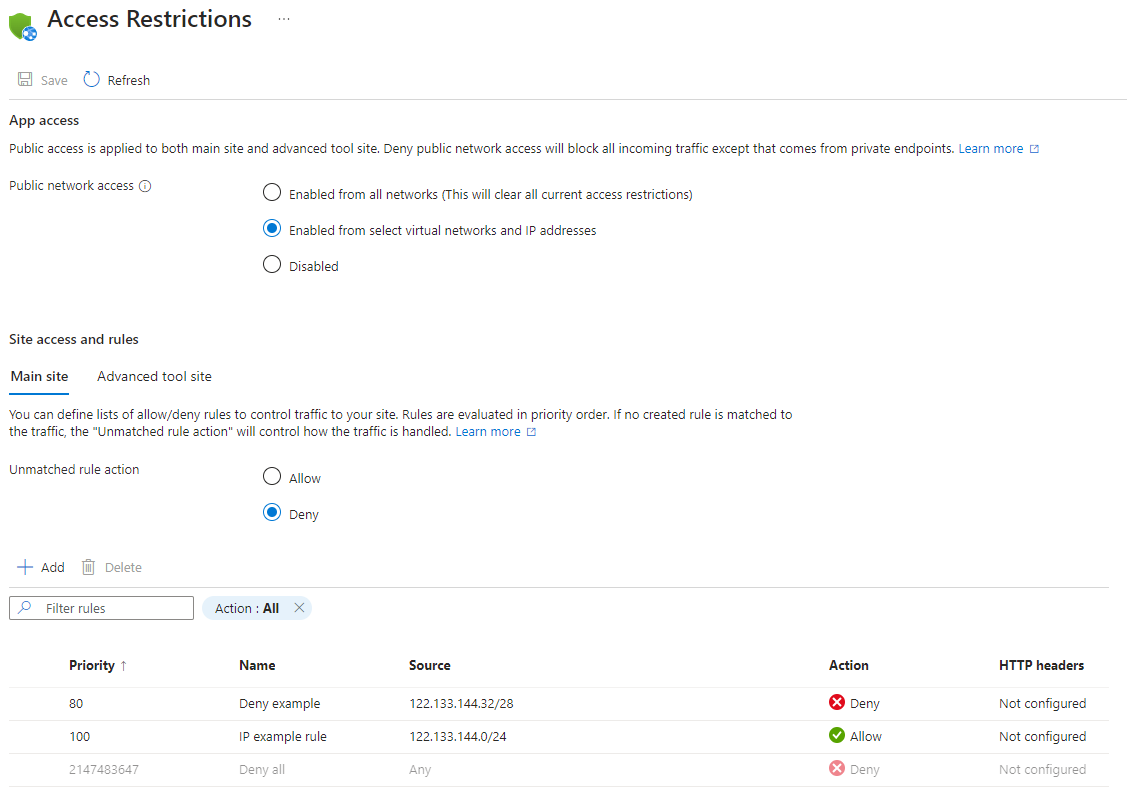
Task: Switch to the Advanced tool site tab
Action: [155, 377]
